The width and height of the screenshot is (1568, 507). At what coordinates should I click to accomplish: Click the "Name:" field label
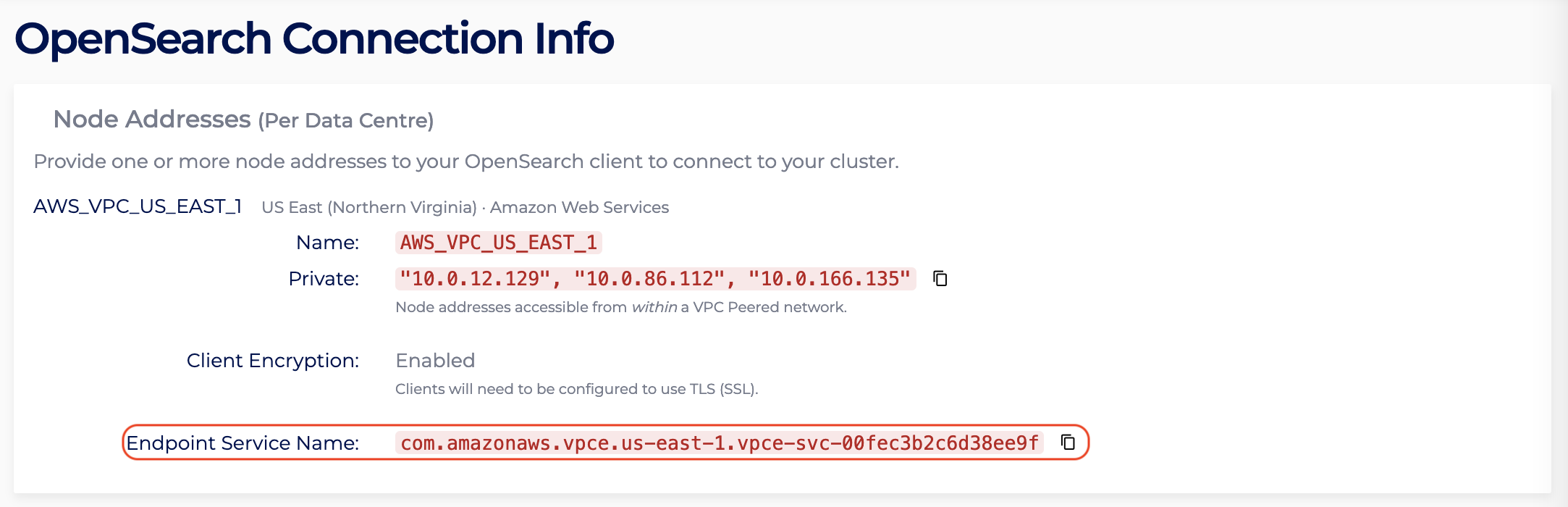point(327,243)
